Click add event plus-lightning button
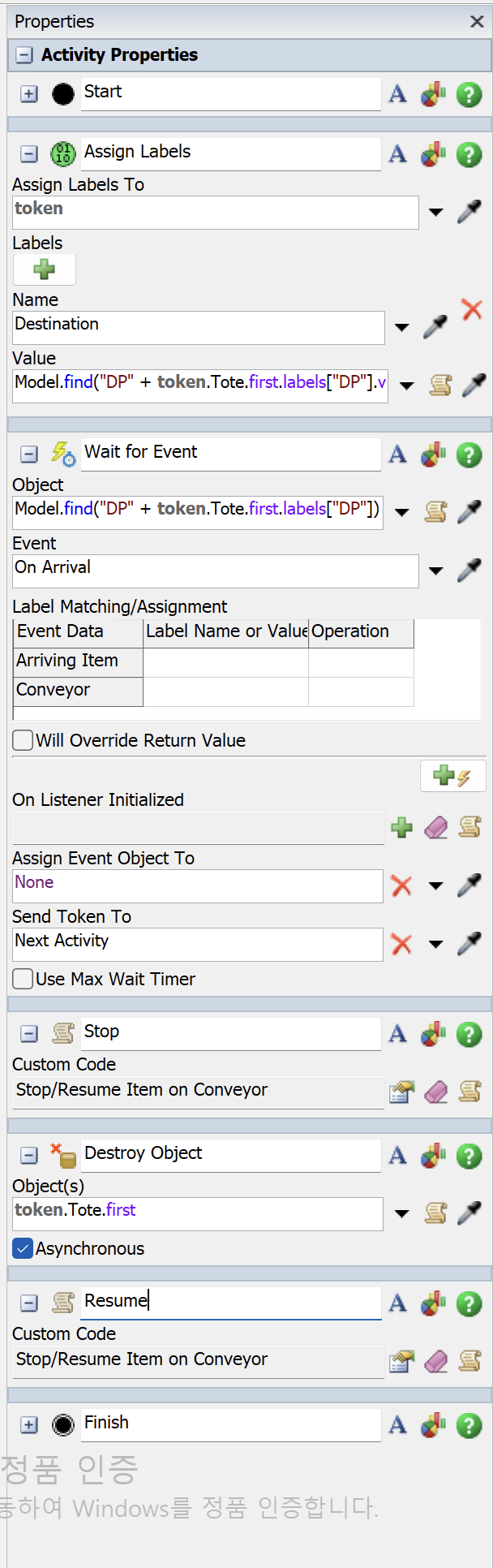The image size is (493, 1568). [x=452, y=776]
